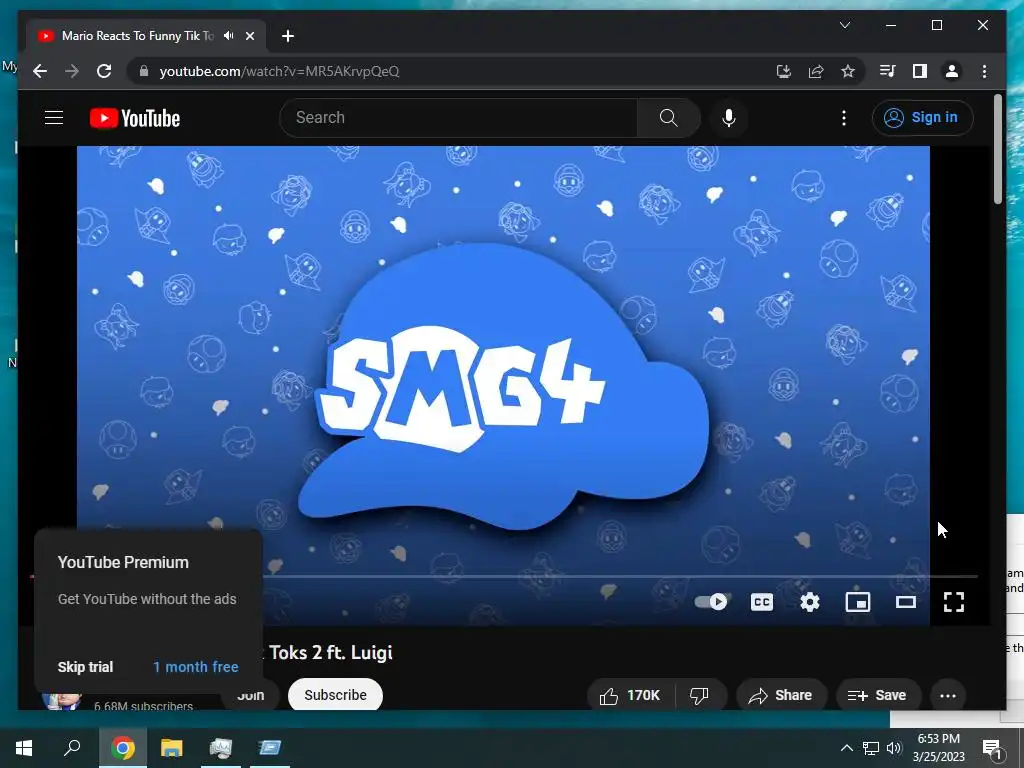This screenshot has width=1024, height=768.
Task: Open the YouTube hamburger guide menu
Action: [x=54, y=118]
